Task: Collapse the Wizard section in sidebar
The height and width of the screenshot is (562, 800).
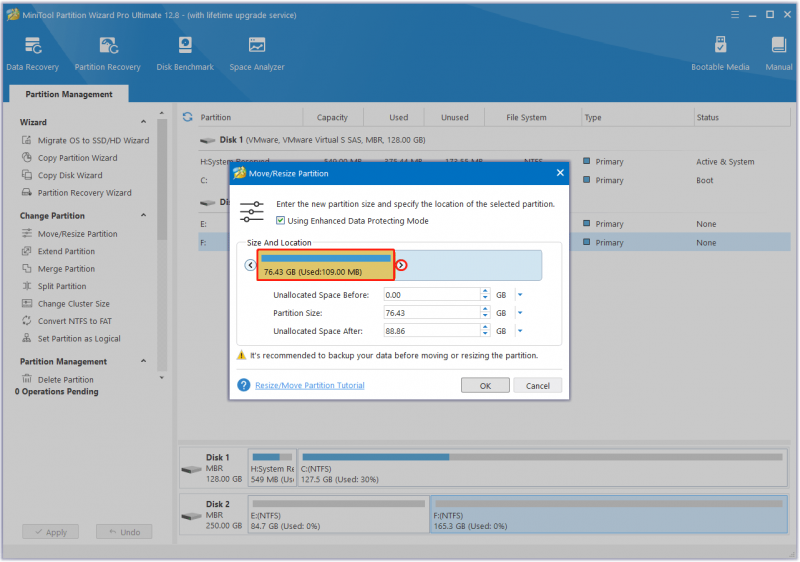Action: pyautogui.click(x=143, y=122)
